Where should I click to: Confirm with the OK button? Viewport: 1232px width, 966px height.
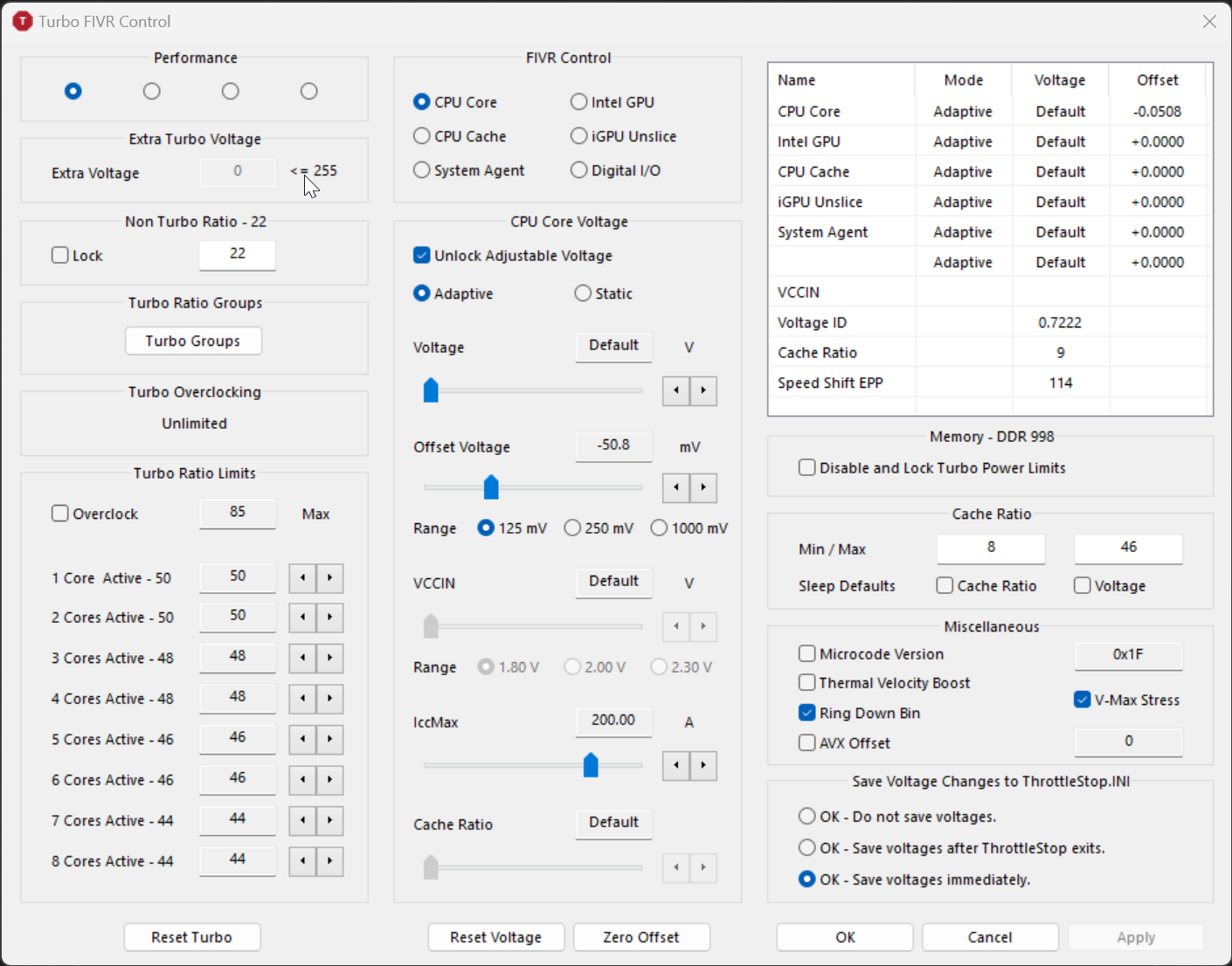tap(845, 937)
